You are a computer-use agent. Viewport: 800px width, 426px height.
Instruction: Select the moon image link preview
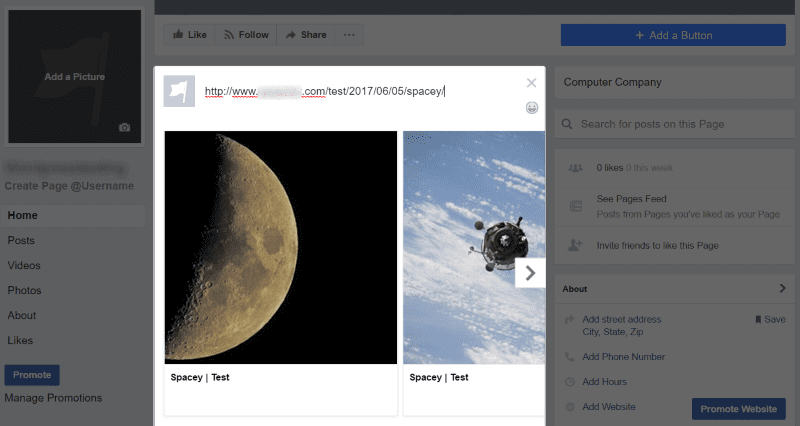[281, 247]
